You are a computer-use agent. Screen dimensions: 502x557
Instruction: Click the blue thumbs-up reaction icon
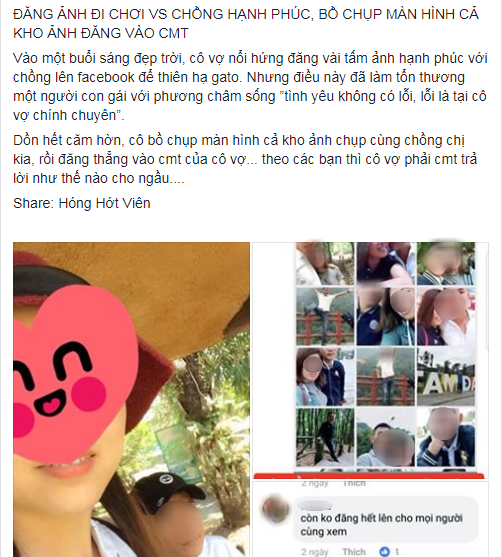(384, 552)
